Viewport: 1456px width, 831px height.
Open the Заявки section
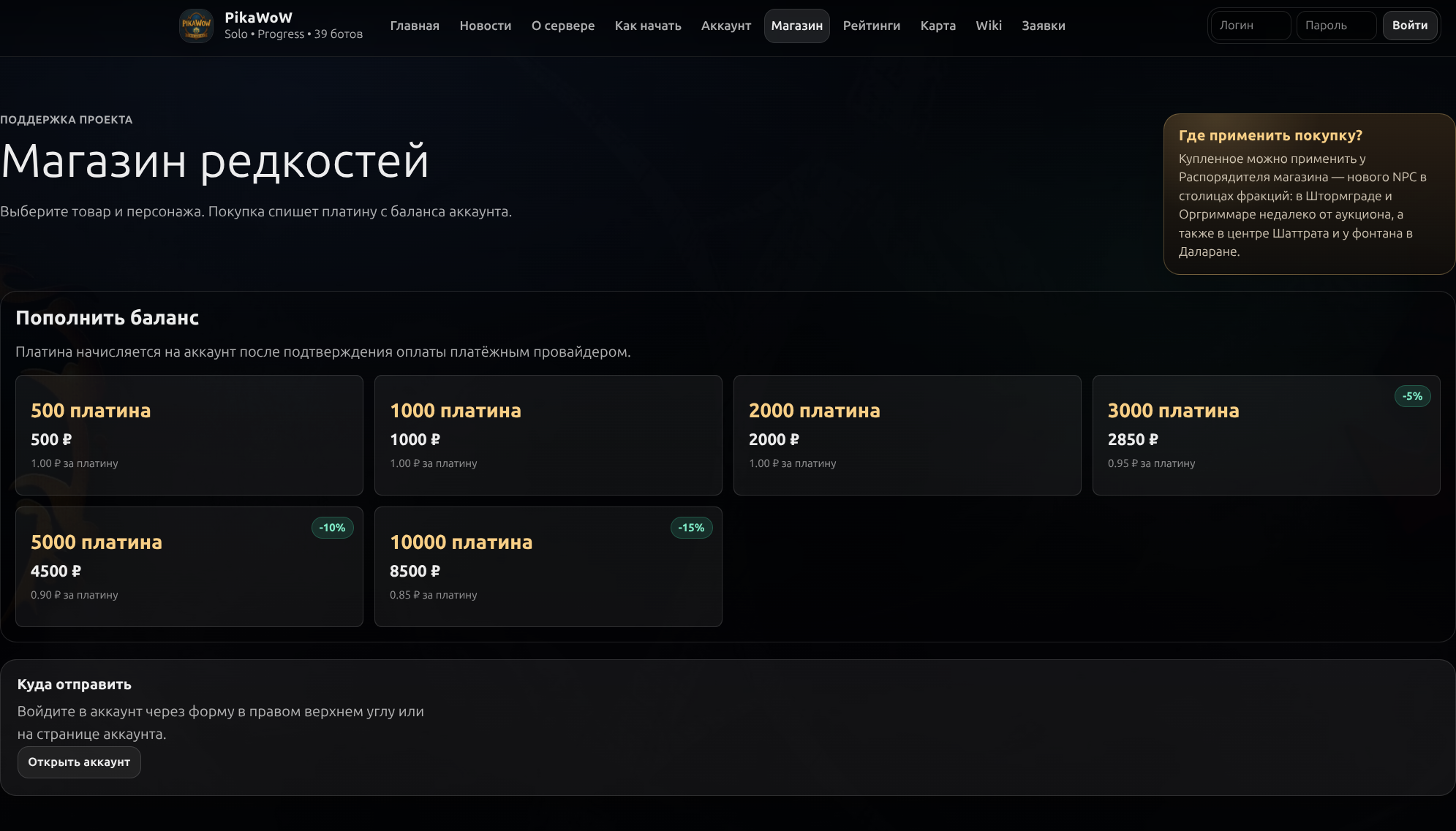click(1044, 26)
